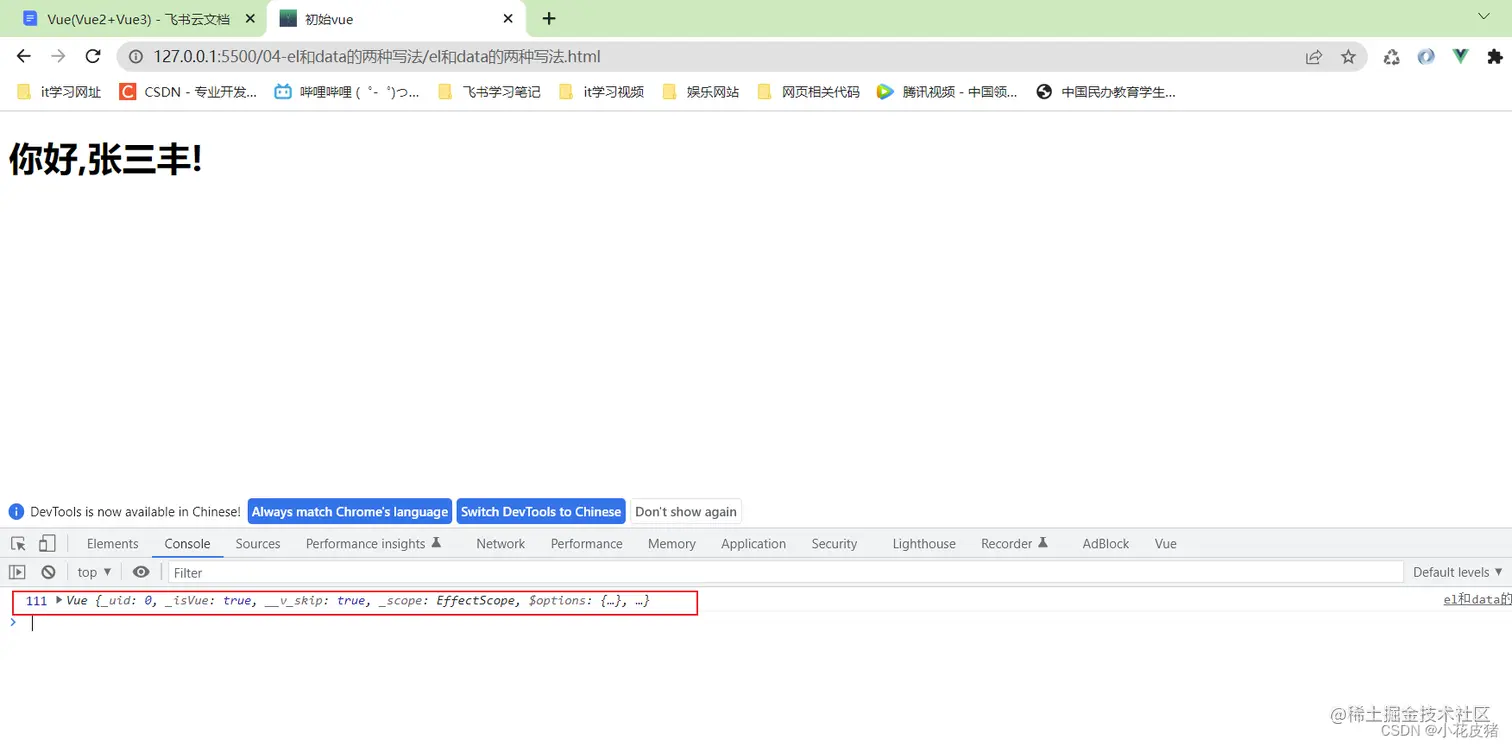
Task: Open the Vue devtools panel tab
Action: [x=1165, y=544]
